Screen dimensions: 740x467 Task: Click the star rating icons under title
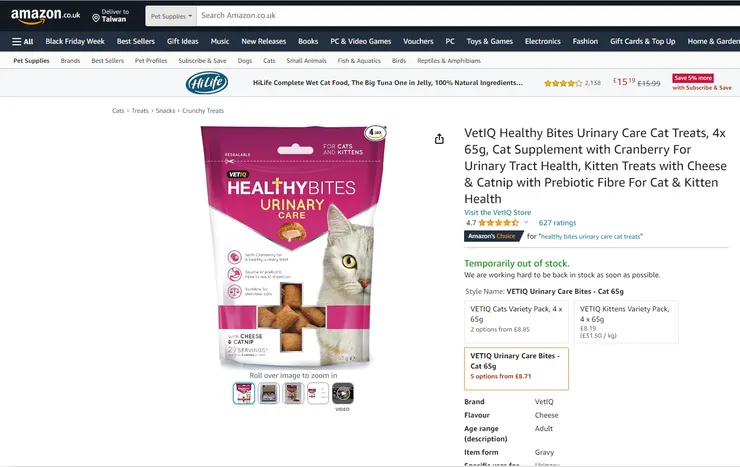tap(498, 223)
